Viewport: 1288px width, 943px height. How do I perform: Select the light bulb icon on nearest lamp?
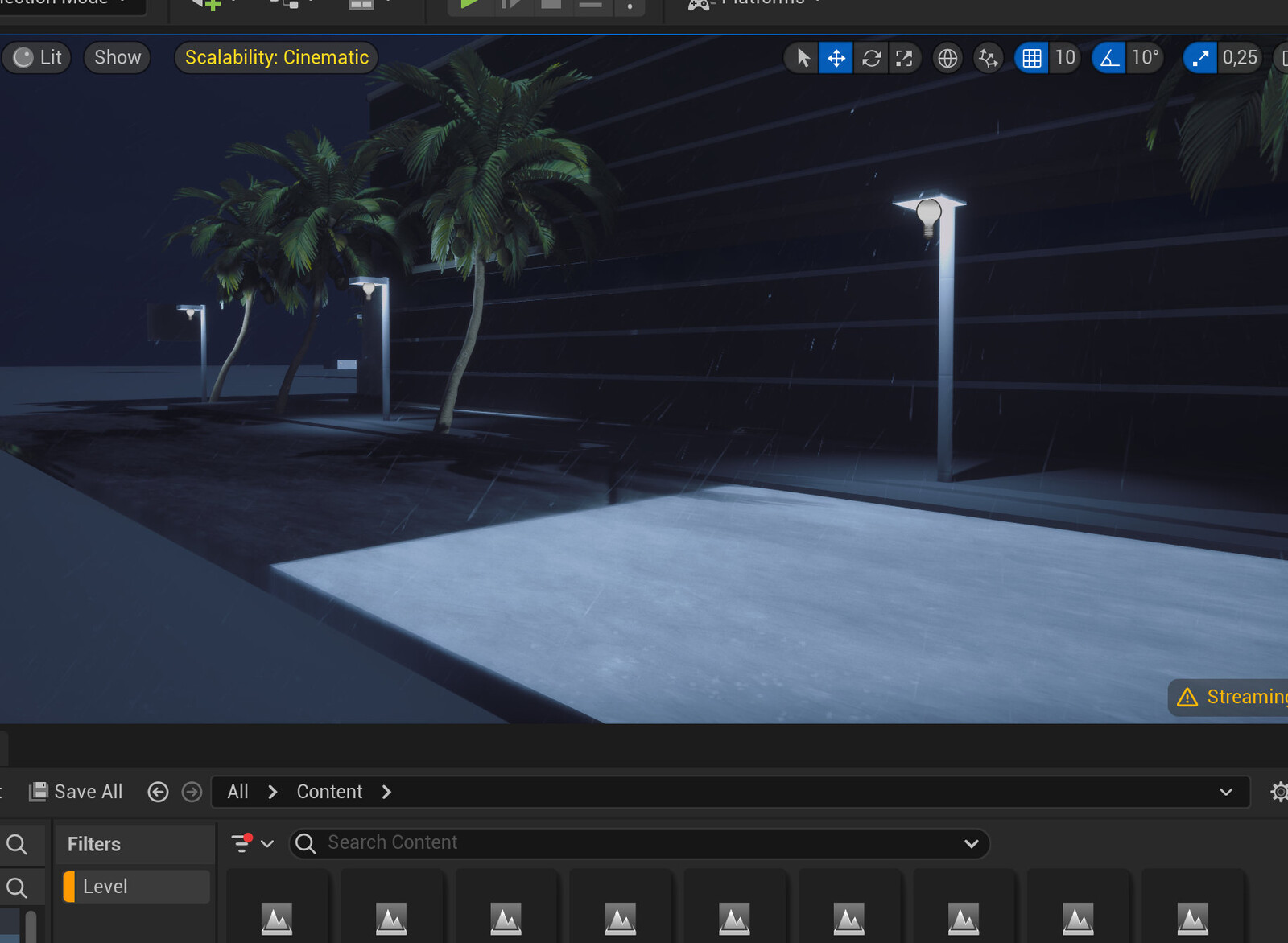(x=929, y=216)
